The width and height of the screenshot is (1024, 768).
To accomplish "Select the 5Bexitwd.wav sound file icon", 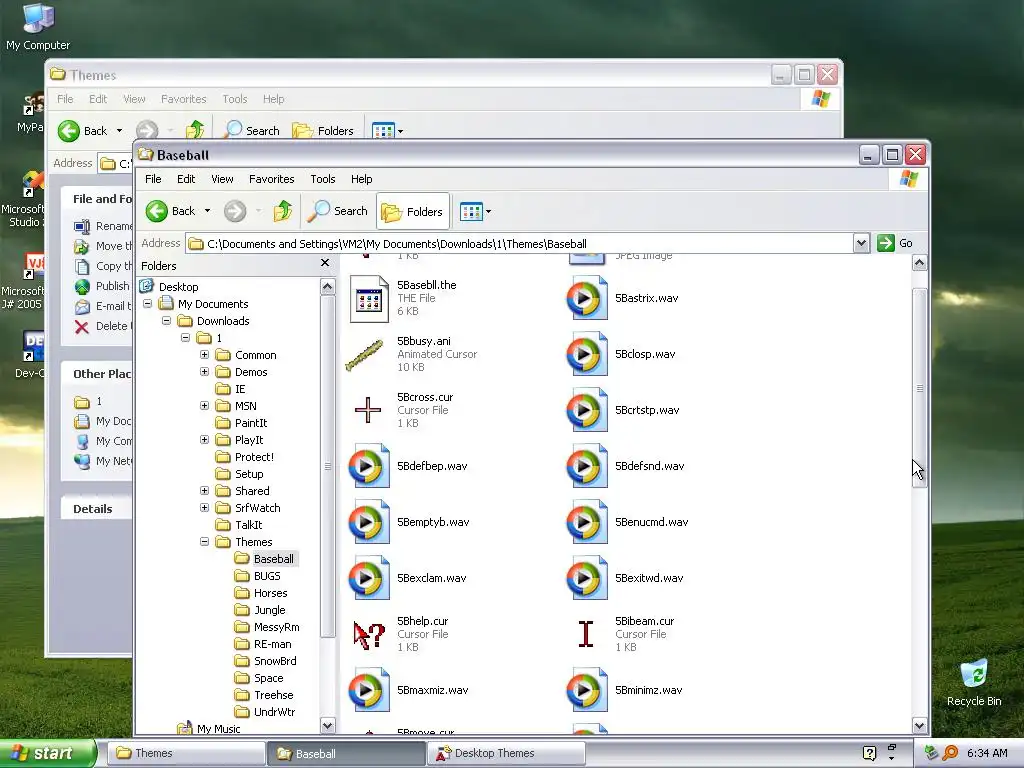I will point(586,579).
